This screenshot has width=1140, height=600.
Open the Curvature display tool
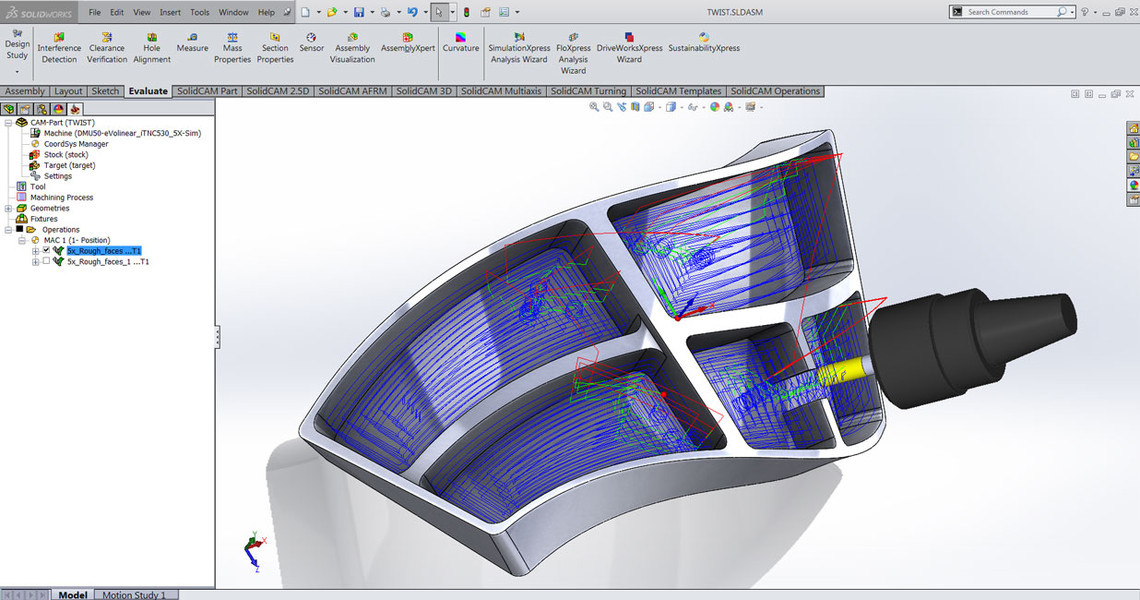click(461, 46)
